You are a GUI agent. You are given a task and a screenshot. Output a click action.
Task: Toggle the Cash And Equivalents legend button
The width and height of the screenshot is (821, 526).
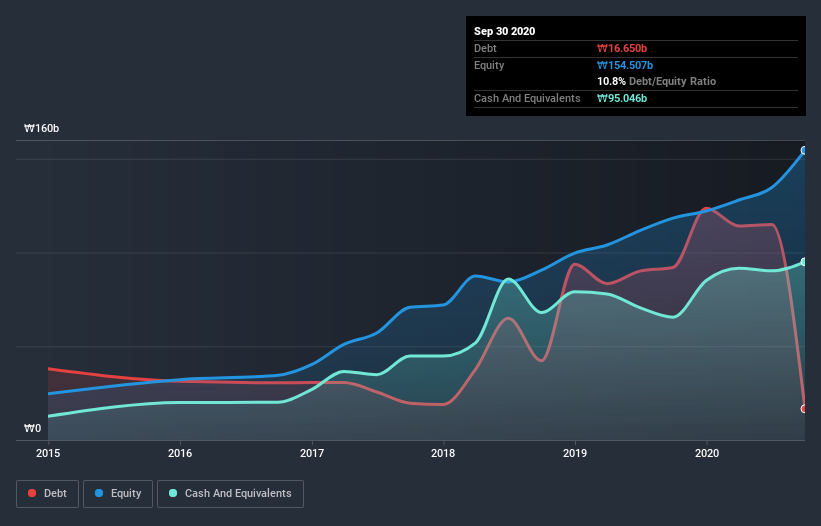(x=230, y=494)
